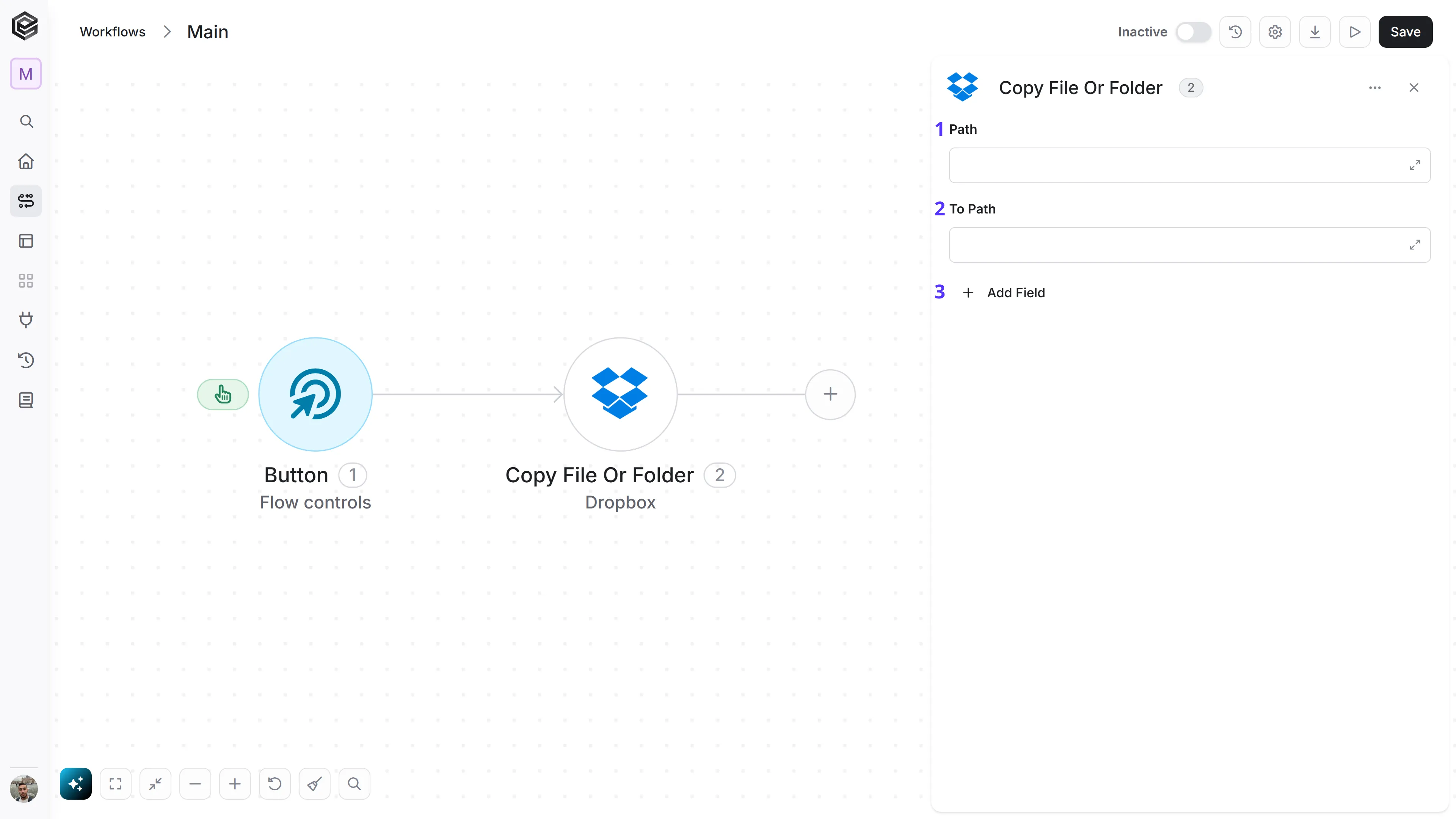Close the Copy File Or Folder panel
The width and height of the screenshot is (1456, 819).
click(1414, 88)
